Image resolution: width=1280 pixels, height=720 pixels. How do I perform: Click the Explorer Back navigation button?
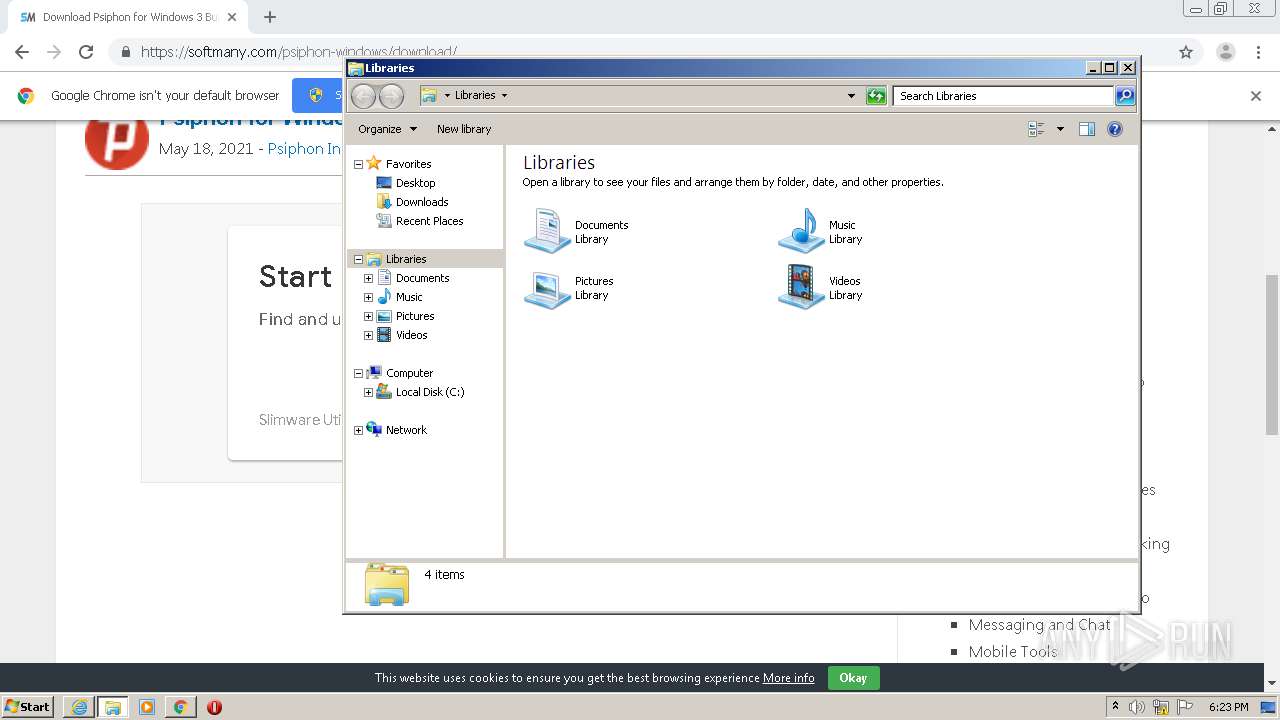pos(363,96)
